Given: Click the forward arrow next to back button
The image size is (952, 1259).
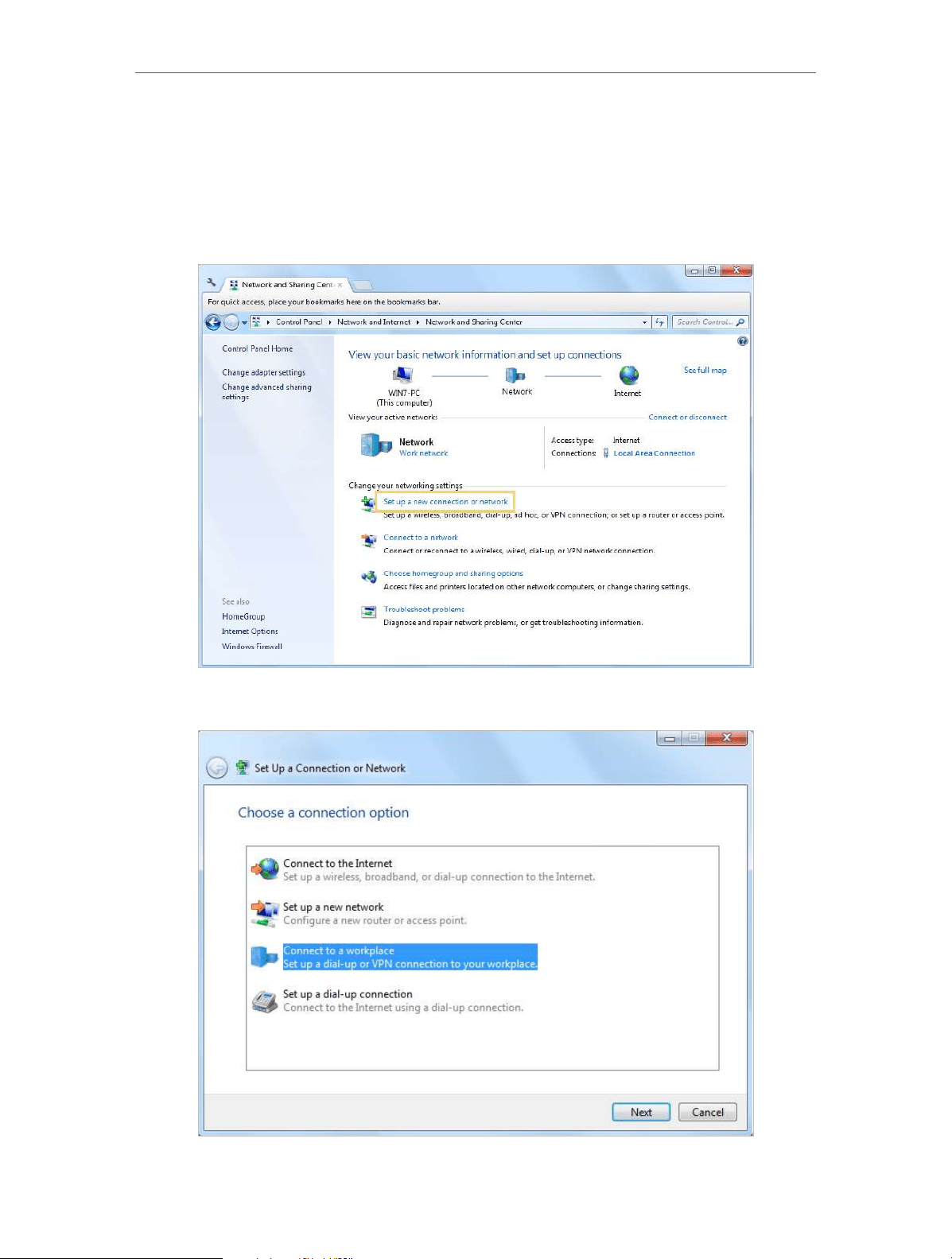Looking at the screenshot, I should coord(231,322).
